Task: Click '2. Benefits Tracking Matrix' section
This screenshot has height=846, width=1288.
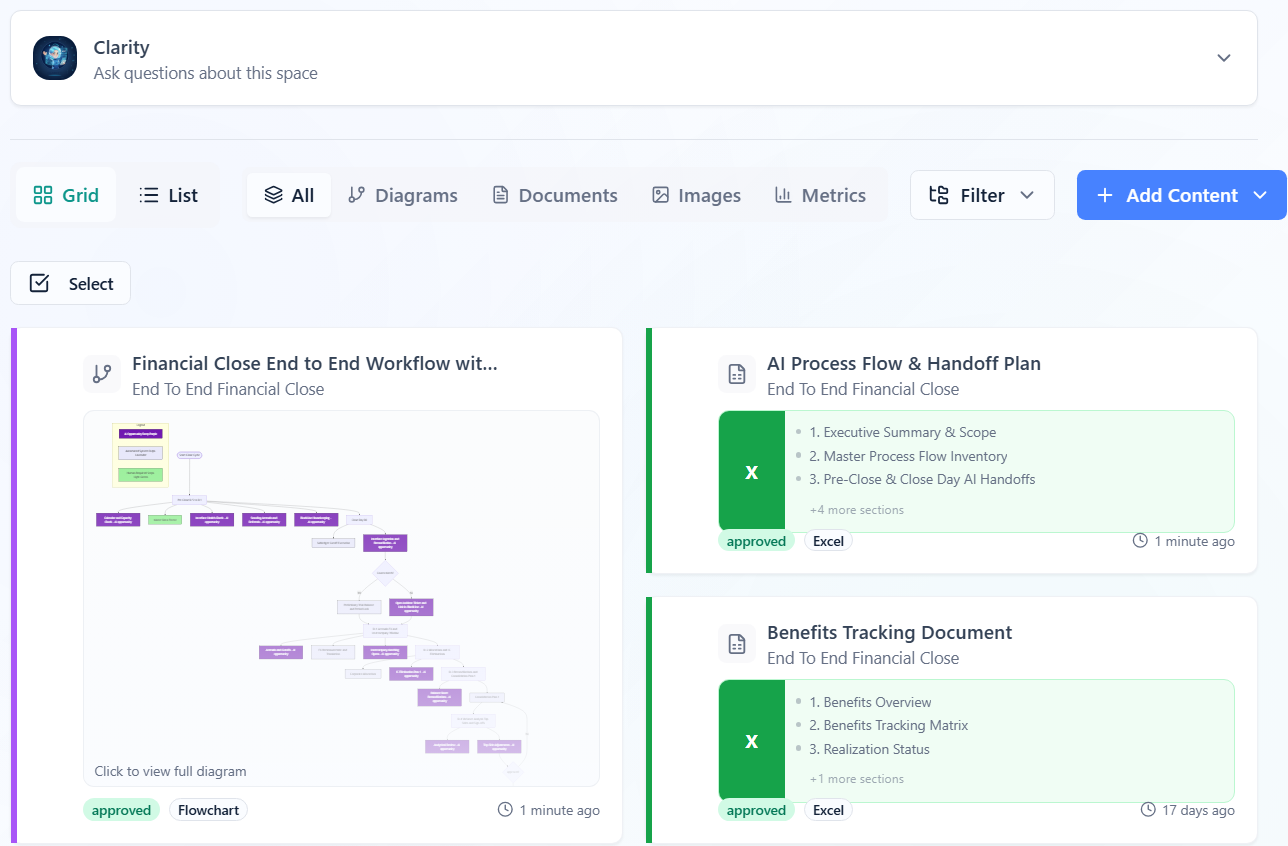Action: tap(888, 725)
